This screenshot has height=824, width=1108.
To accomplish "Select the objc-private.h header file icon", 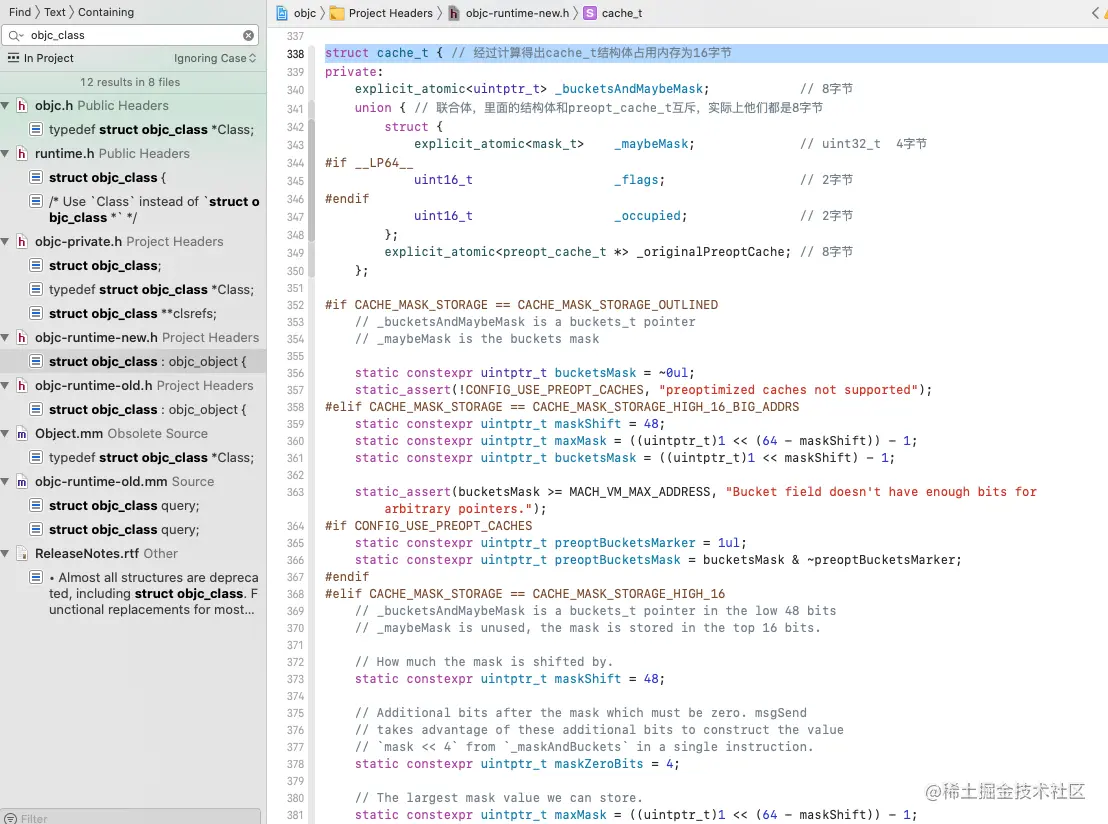I will point(22,241).
